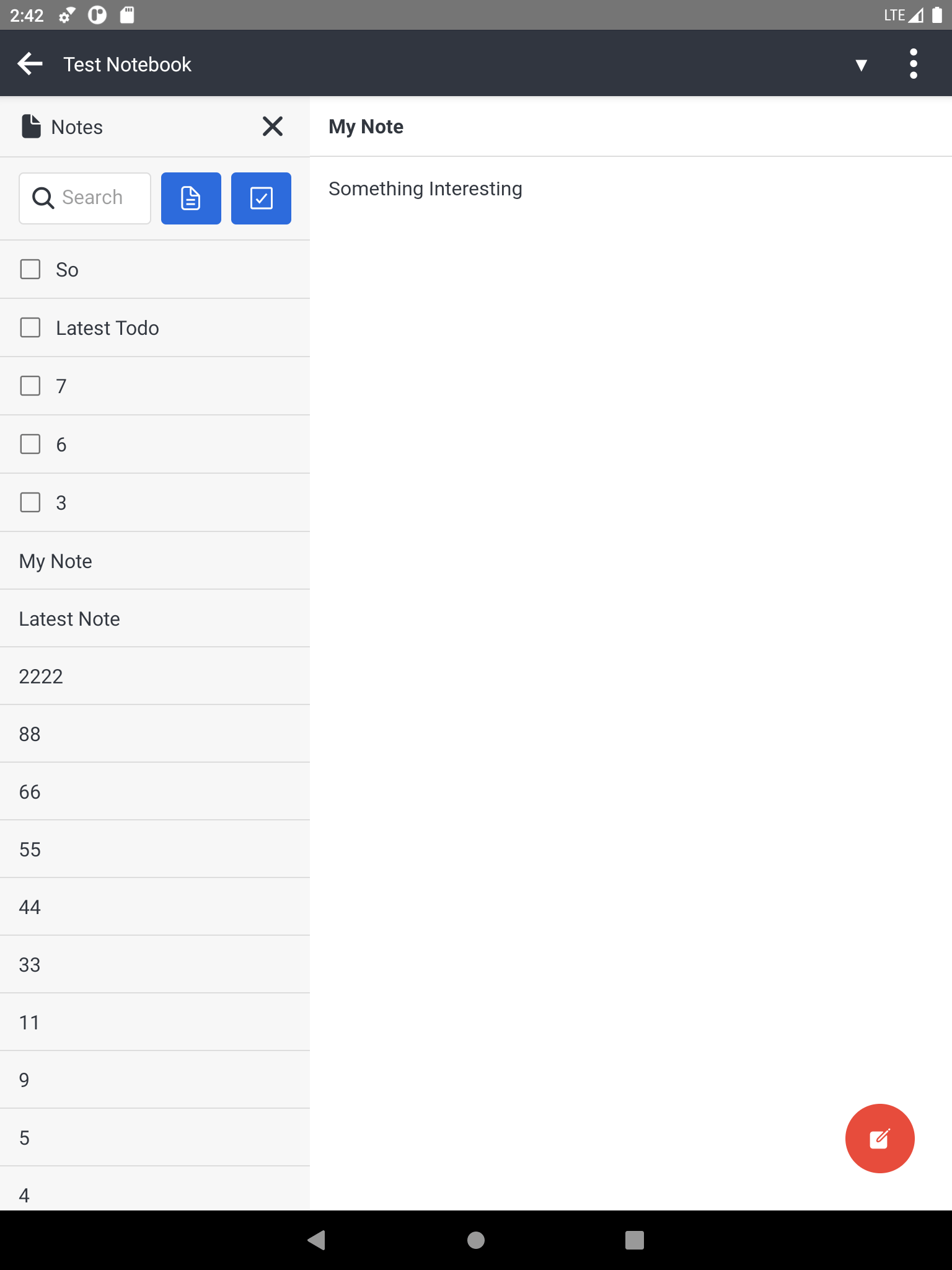
Task: Mark 'Latest Todo' as completed
Action: [30, 328]
